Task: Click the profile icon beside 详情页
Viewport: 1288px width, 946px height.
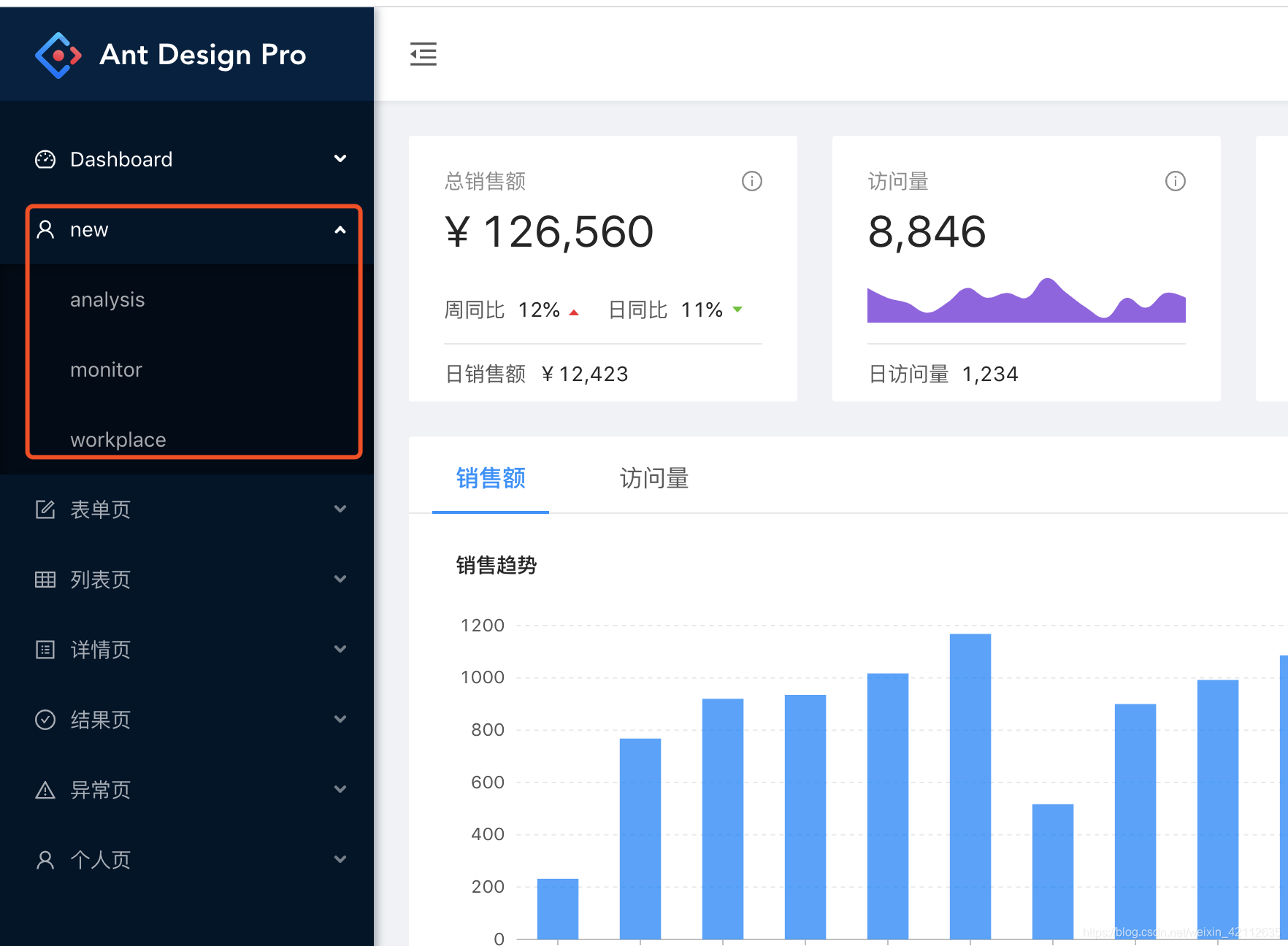Action: tap(45, 650)
